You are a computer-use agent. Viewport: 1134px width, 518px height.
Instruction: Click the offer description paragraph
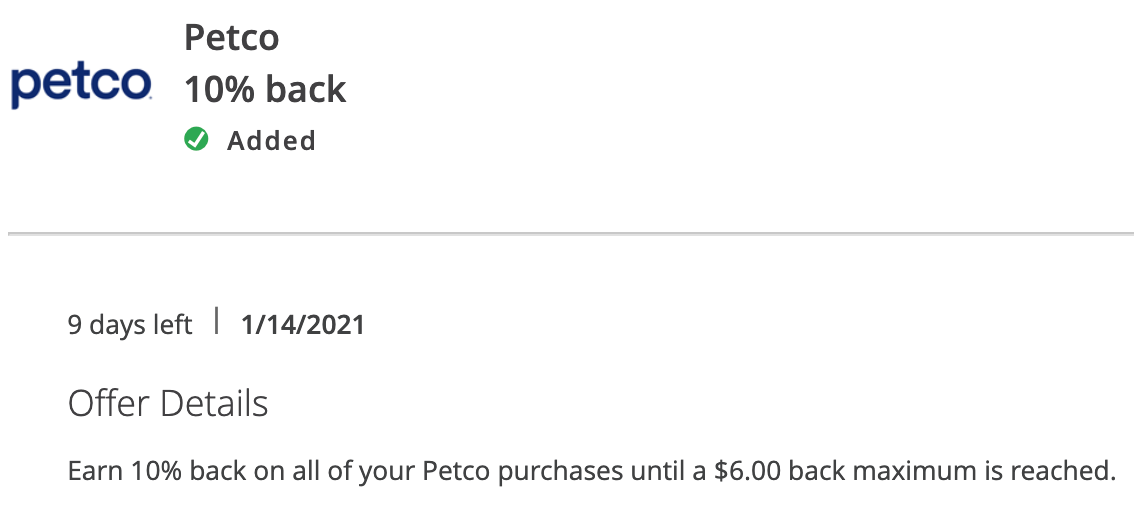point(592,471)
